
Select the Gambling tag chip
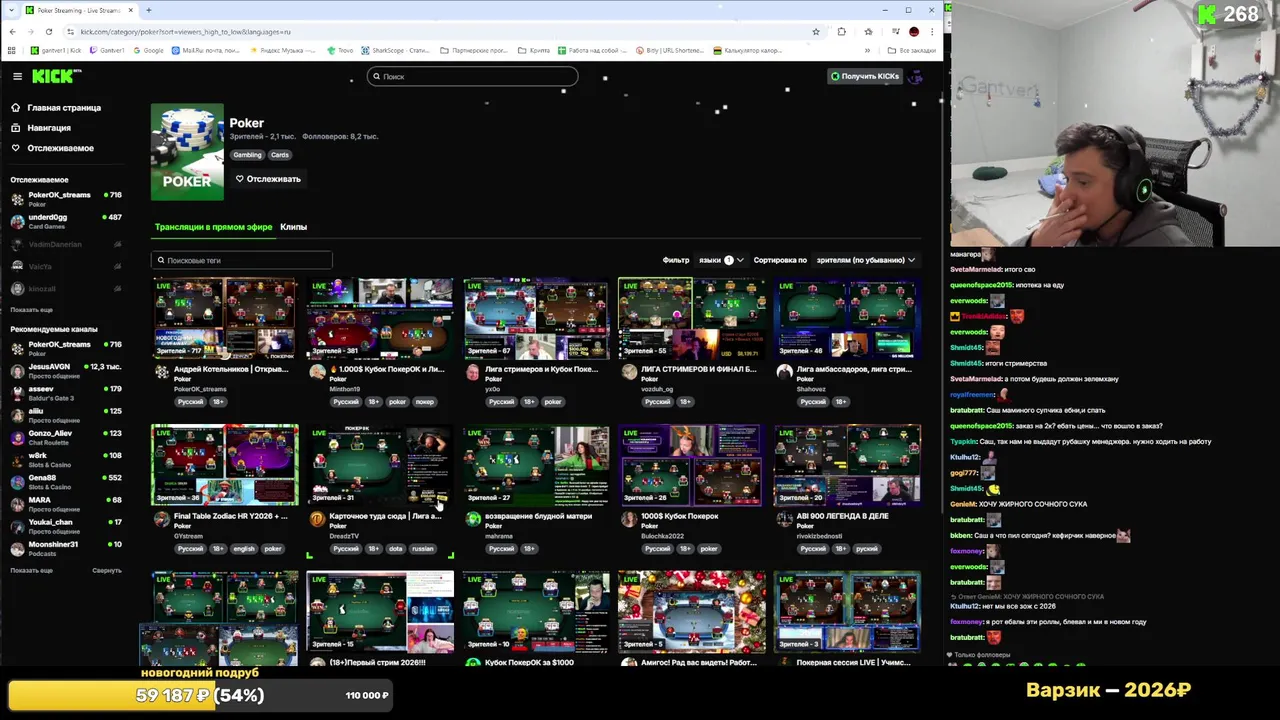[247, 155]
